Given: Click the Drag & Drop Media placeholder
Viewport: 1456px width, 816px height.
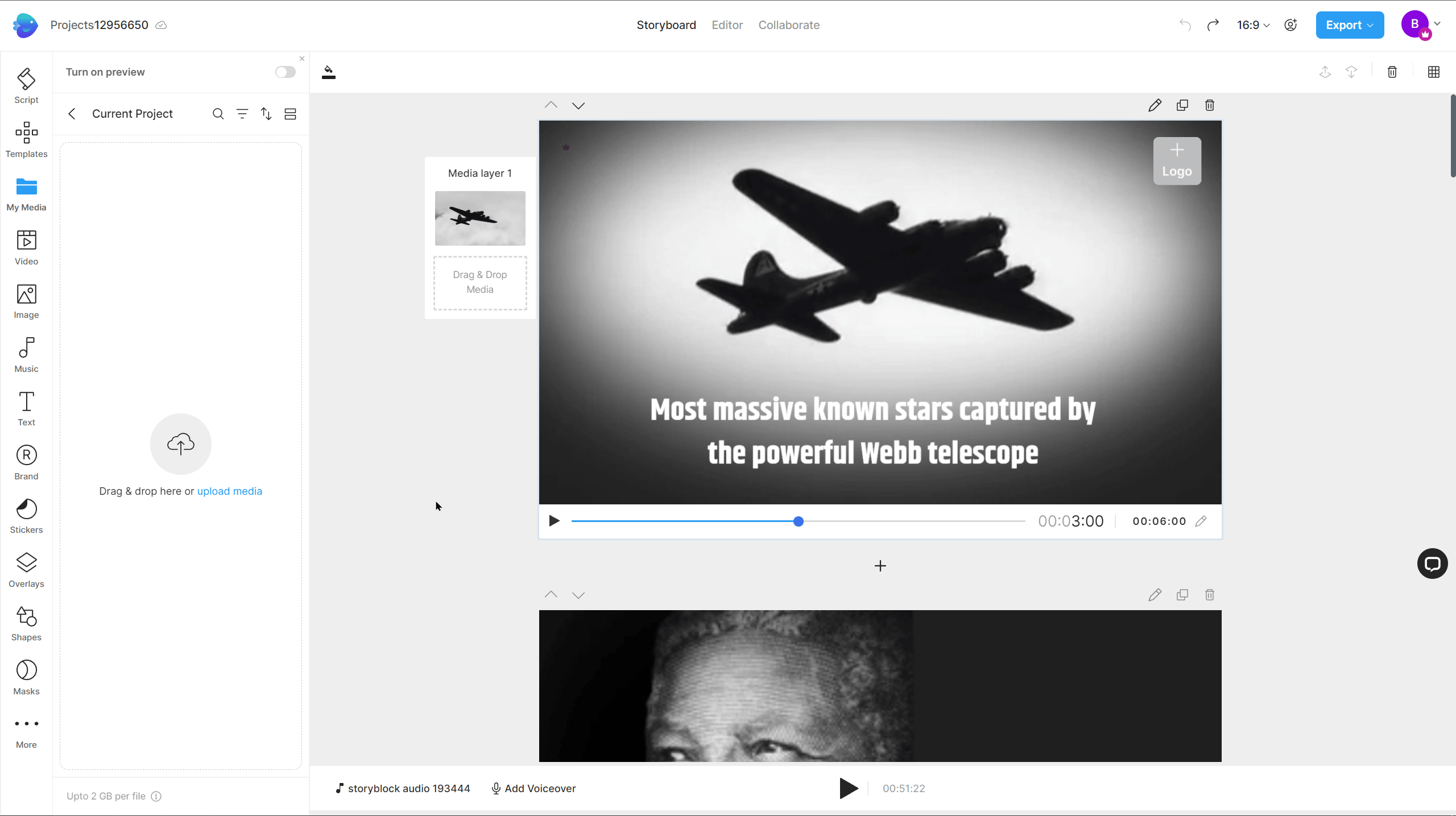Looking at the screenshot, I should 480,283.
